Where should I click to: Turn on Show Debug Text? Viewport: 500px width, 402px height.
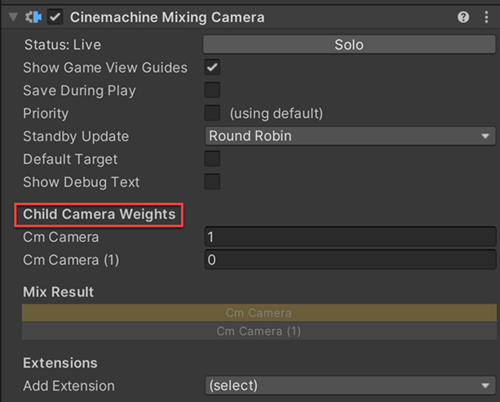pos(212,182)
